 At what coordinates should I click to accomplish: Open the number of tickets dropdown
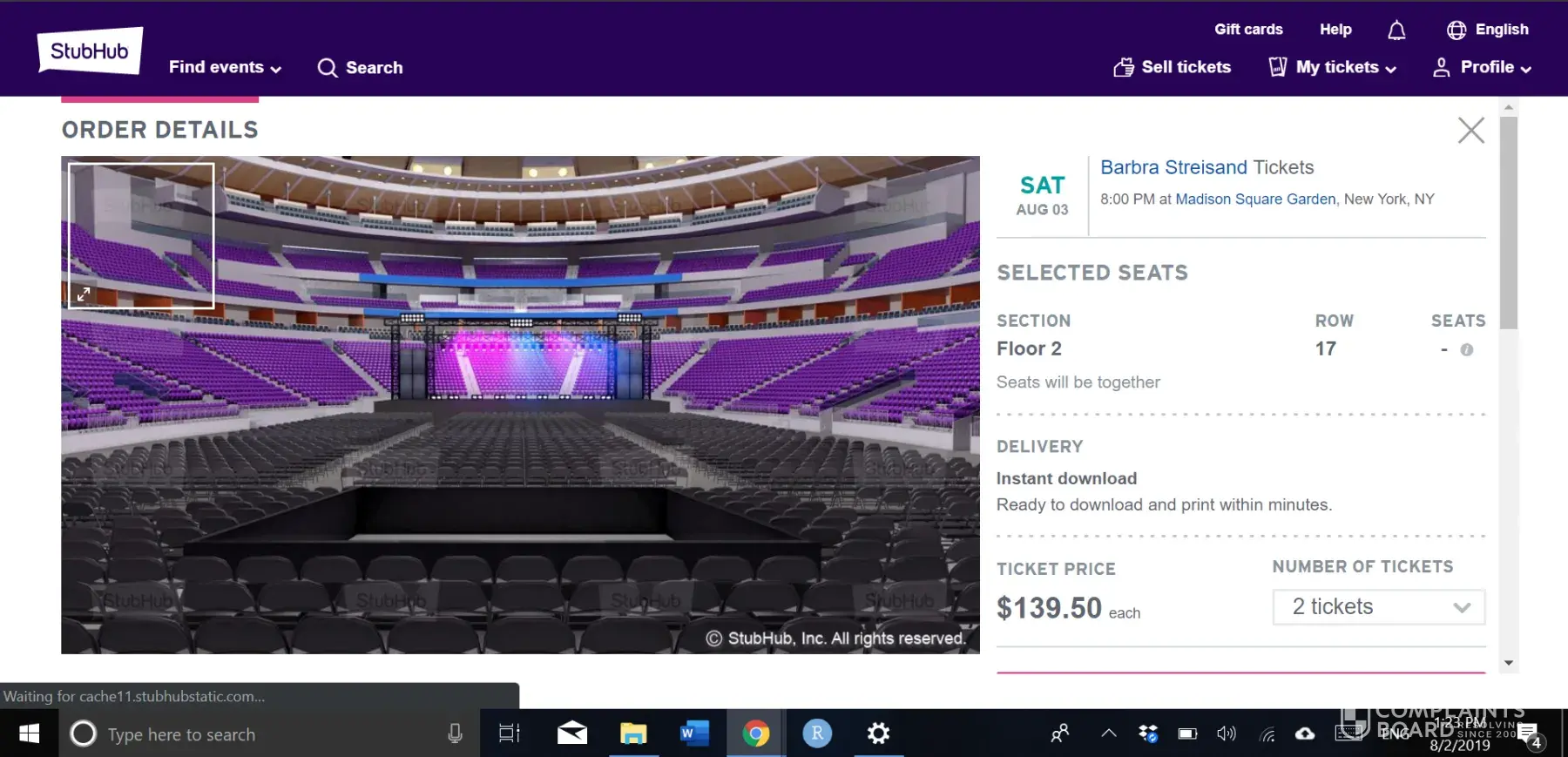1378,607
